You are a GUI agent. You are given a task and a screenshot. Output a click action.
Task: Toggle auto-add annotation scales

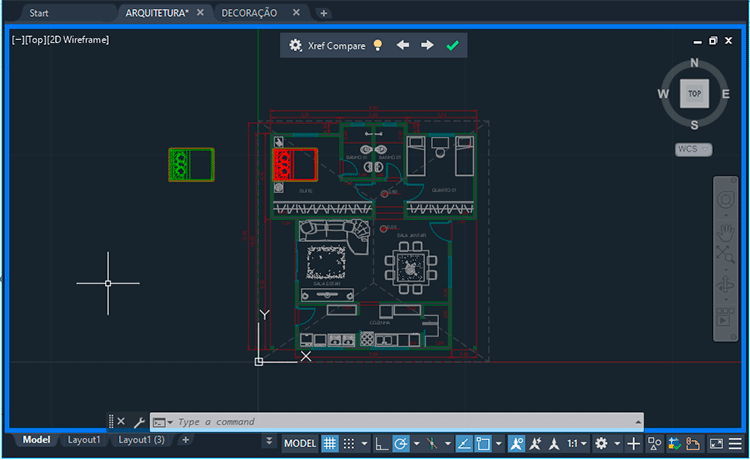click(535, 444)
